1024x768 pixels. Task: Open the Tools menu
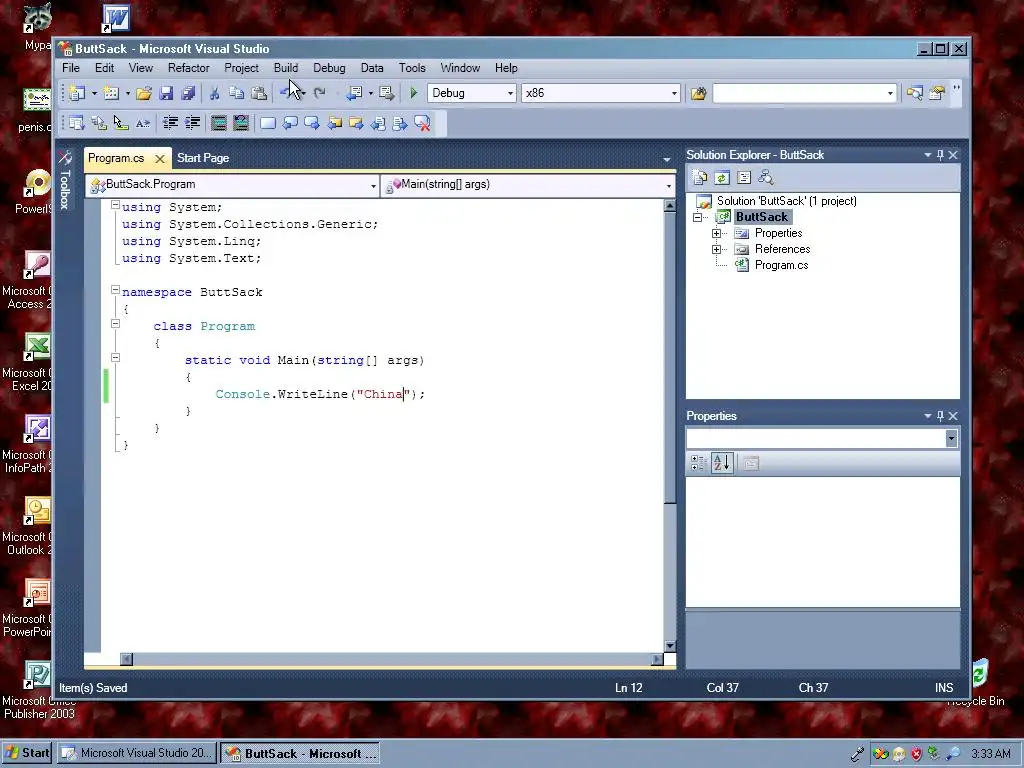coord(412,68)
